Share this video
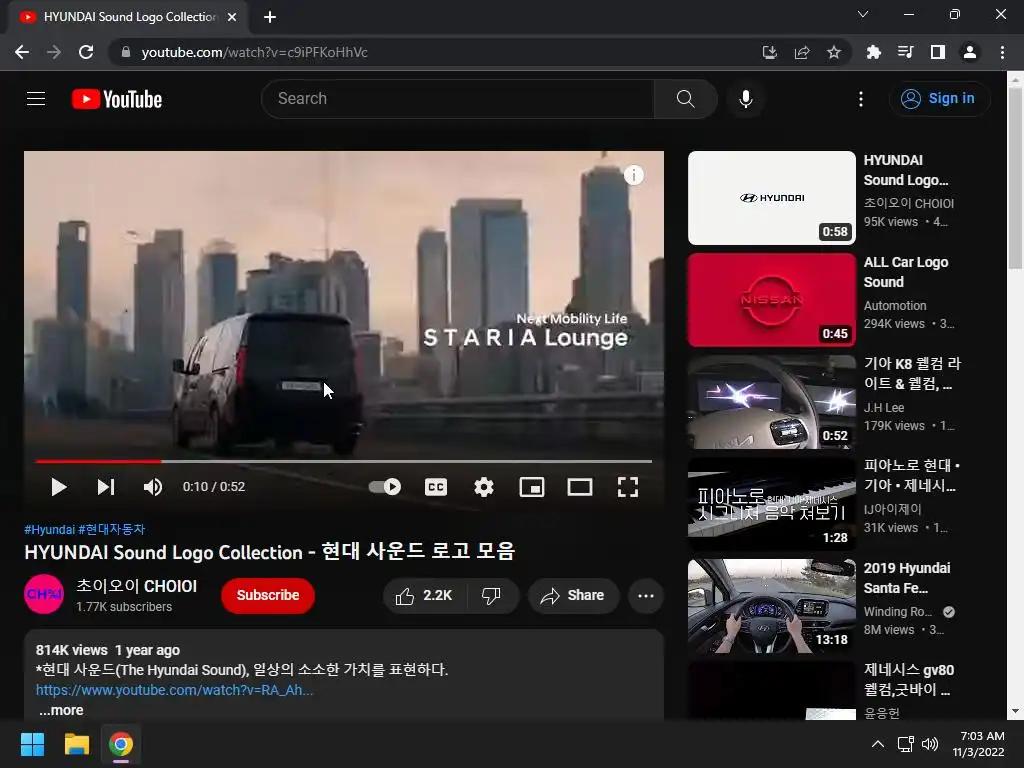The height and width of the screenshot is (768, 1024). (x=573, y=596)
